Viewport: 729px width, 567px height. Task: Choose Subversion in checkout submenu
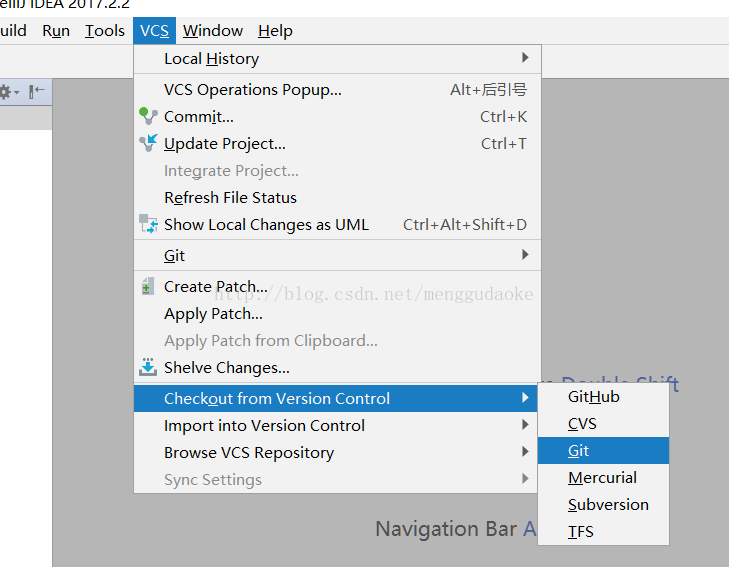point(603,504)
